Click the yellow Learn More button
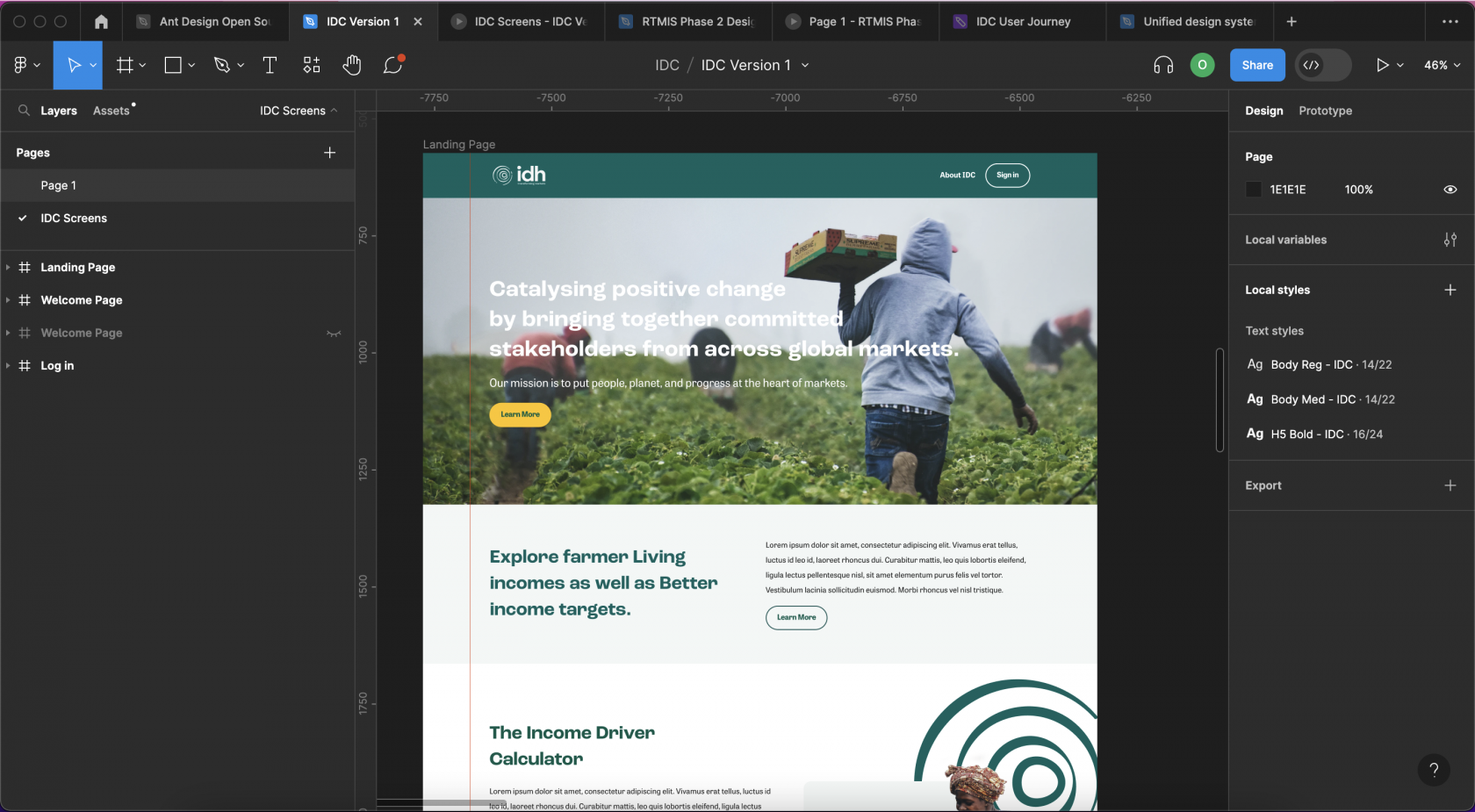Viewport: 1475px width, 812px height. [520, 414]
